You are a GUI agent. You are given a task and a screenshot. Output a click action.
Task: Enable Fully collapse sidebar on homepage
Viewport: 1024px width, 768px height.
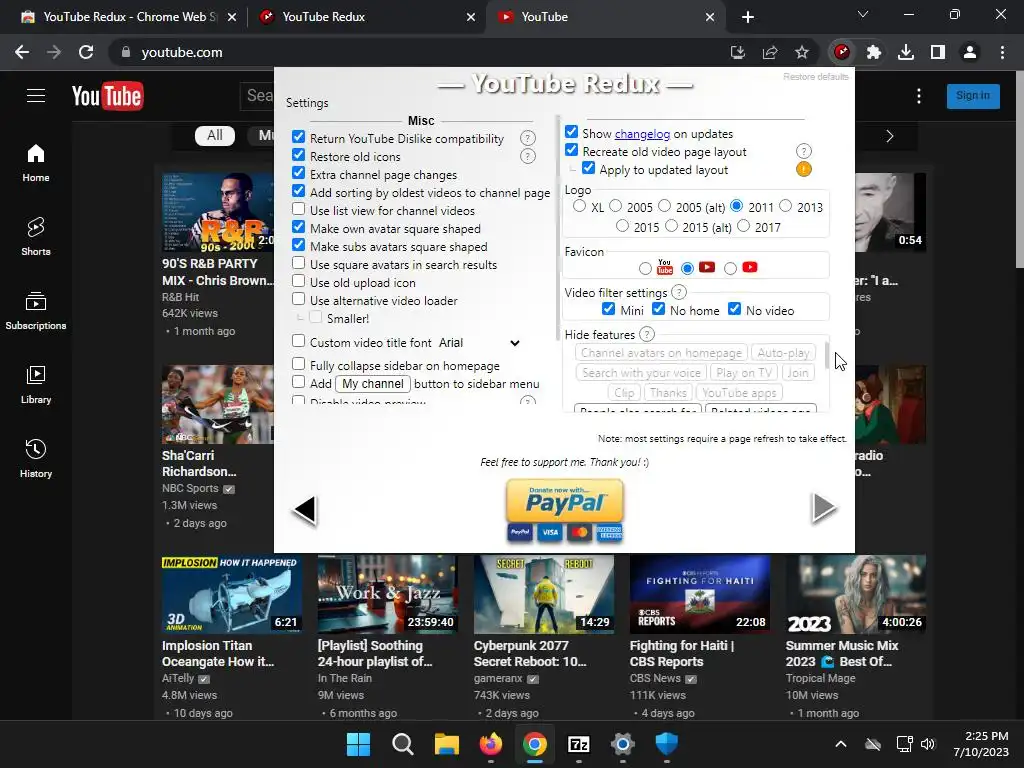coord(298,364)
